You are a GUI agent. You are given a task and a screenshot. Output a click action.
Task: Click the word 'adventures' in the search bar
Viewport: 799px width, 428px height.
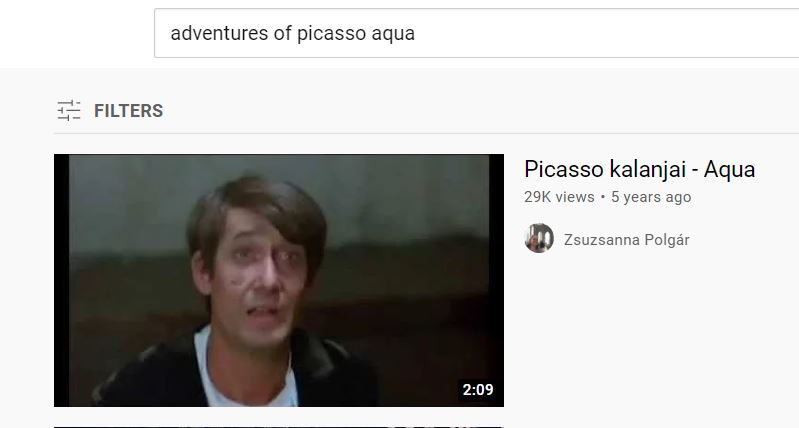tap(220, 34)
